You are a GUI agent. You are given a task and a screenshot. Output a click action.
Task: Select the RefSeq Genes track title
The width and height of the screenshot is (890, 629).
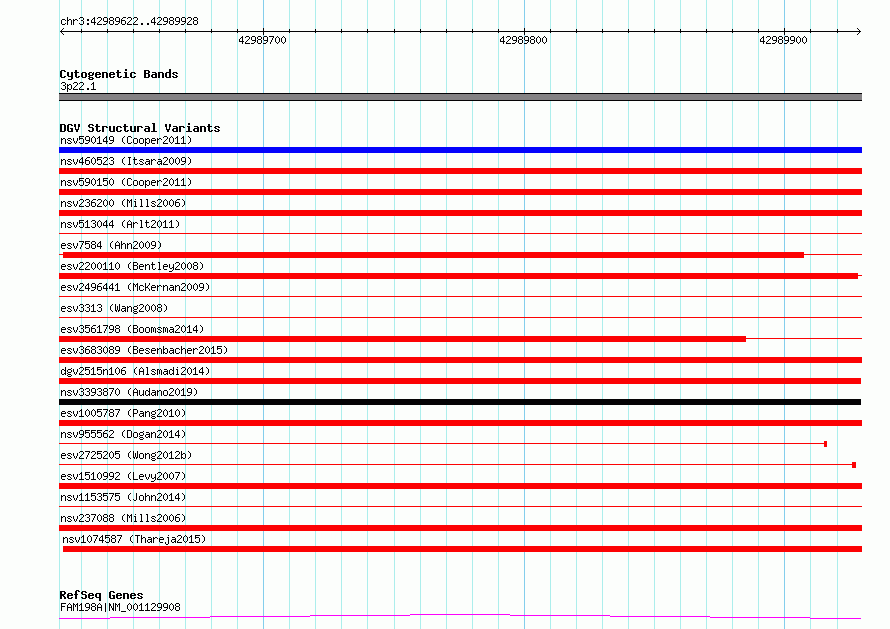[x=101, y=595]
